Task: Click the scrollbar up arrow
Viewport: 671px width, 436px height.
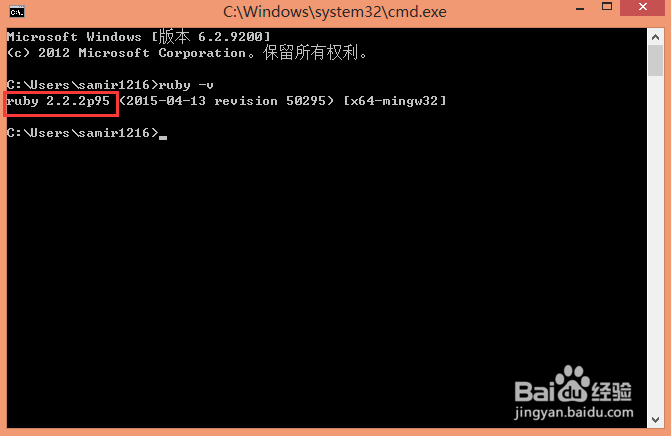Action: [655, 37]
